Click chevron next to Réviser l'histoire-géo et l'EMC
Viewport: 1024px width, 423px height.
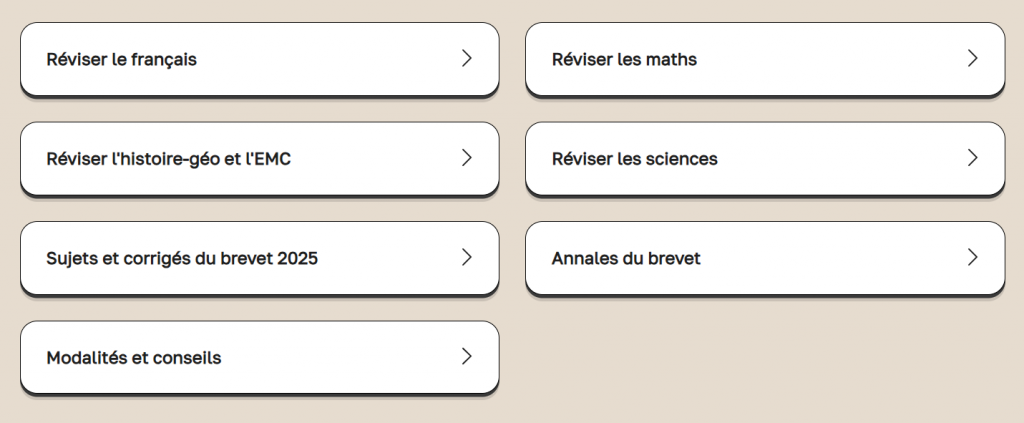pyautogui.click(x=466, y=158)
